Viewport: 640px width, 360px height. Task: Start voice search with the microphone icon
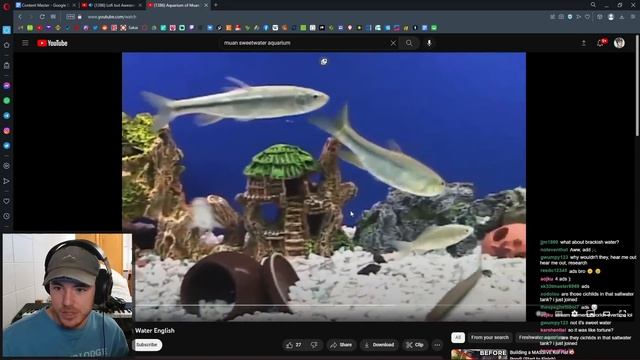[x=429, y=43]
